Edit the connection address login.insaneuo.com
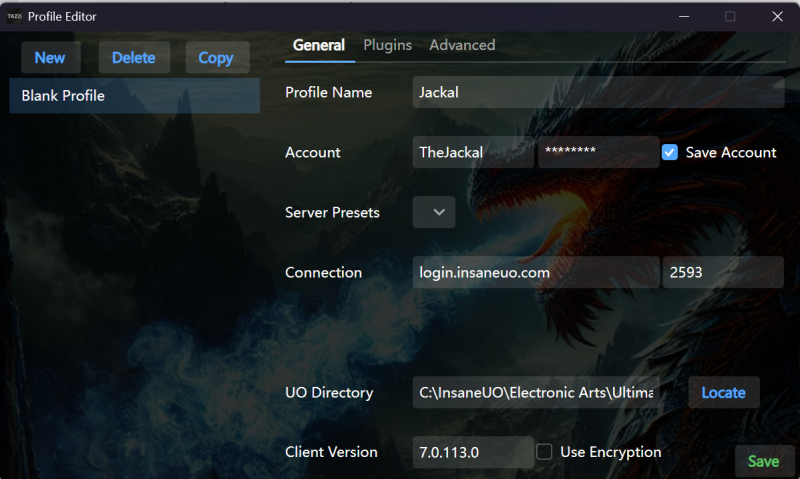 click(536, 272)
